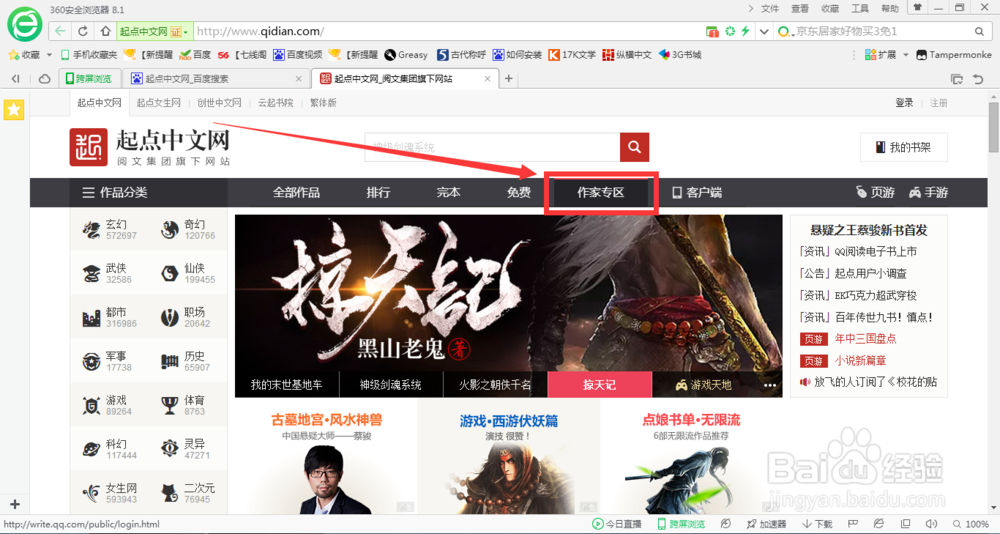Screen dimensions: 1000x534
Task: Open the 奇幻 category
Action: click(188, 230)
